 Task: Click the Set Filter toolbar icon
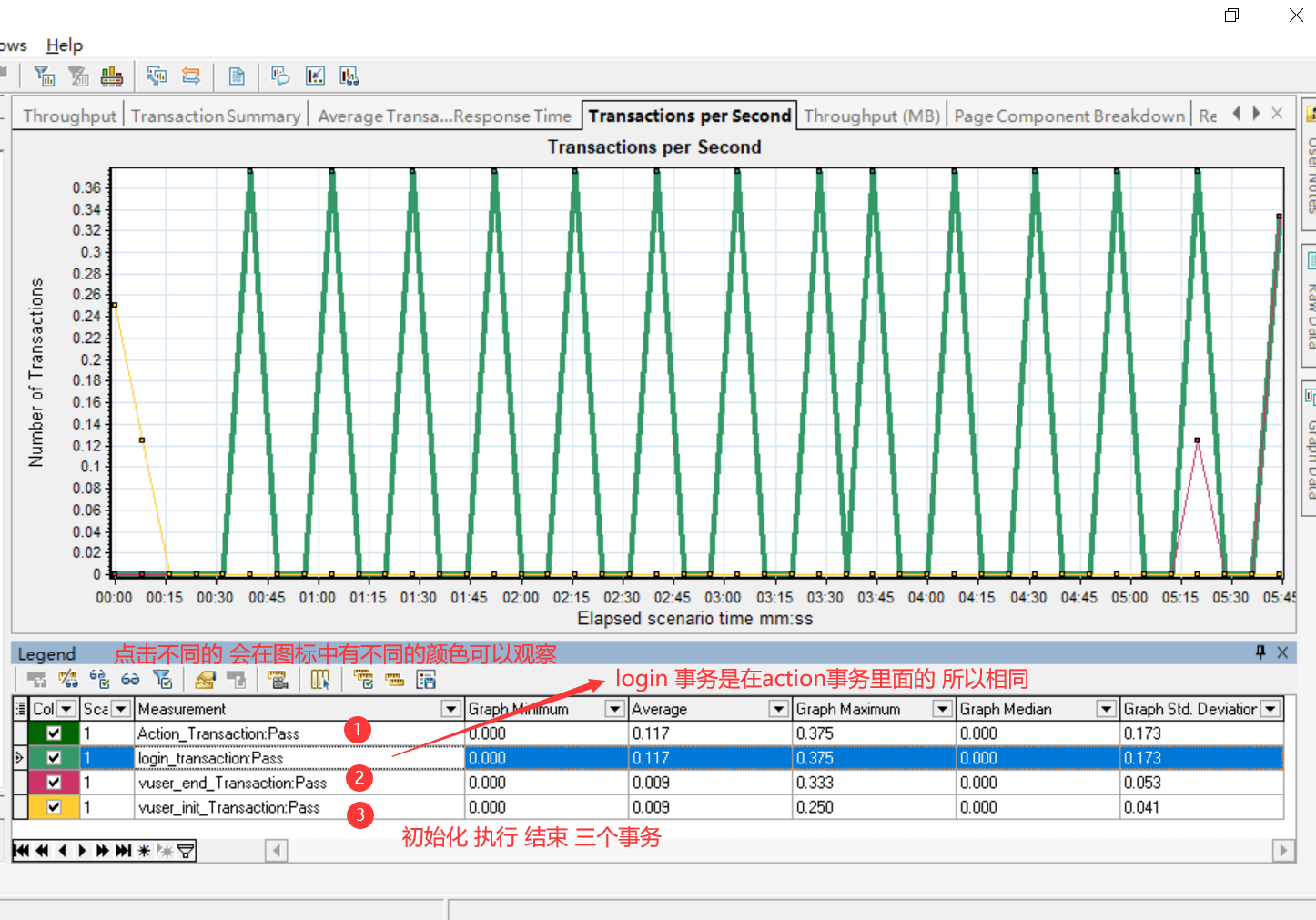(x=44, y=76)
